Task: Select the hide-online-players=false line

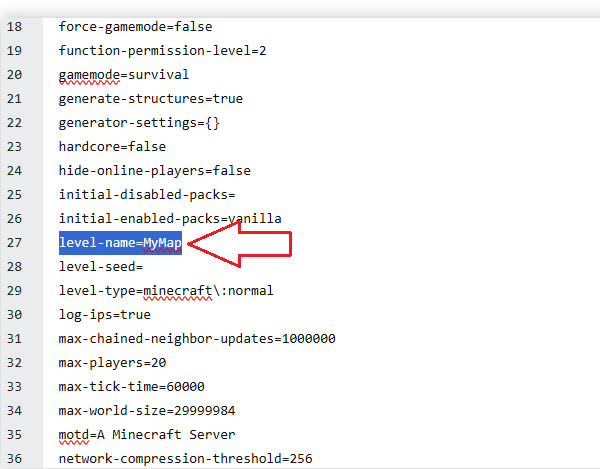Action: pos(154,171)
